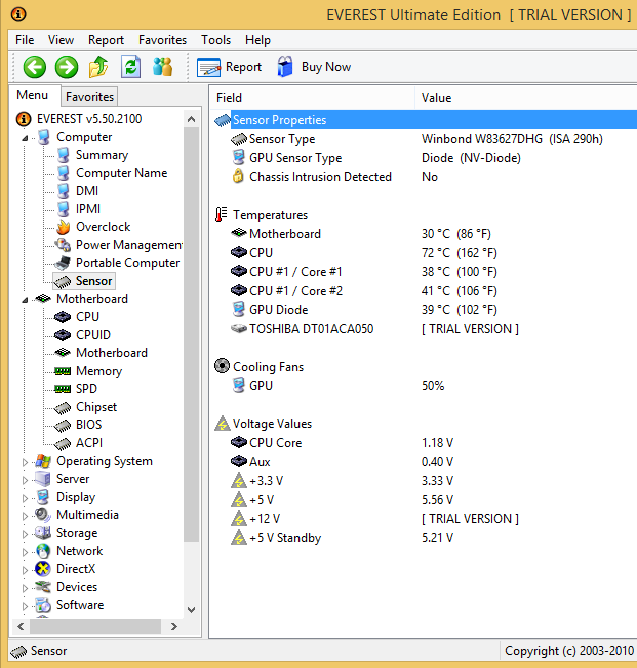
Task: Expand the Storage tree node
Action: coord(25,534)
